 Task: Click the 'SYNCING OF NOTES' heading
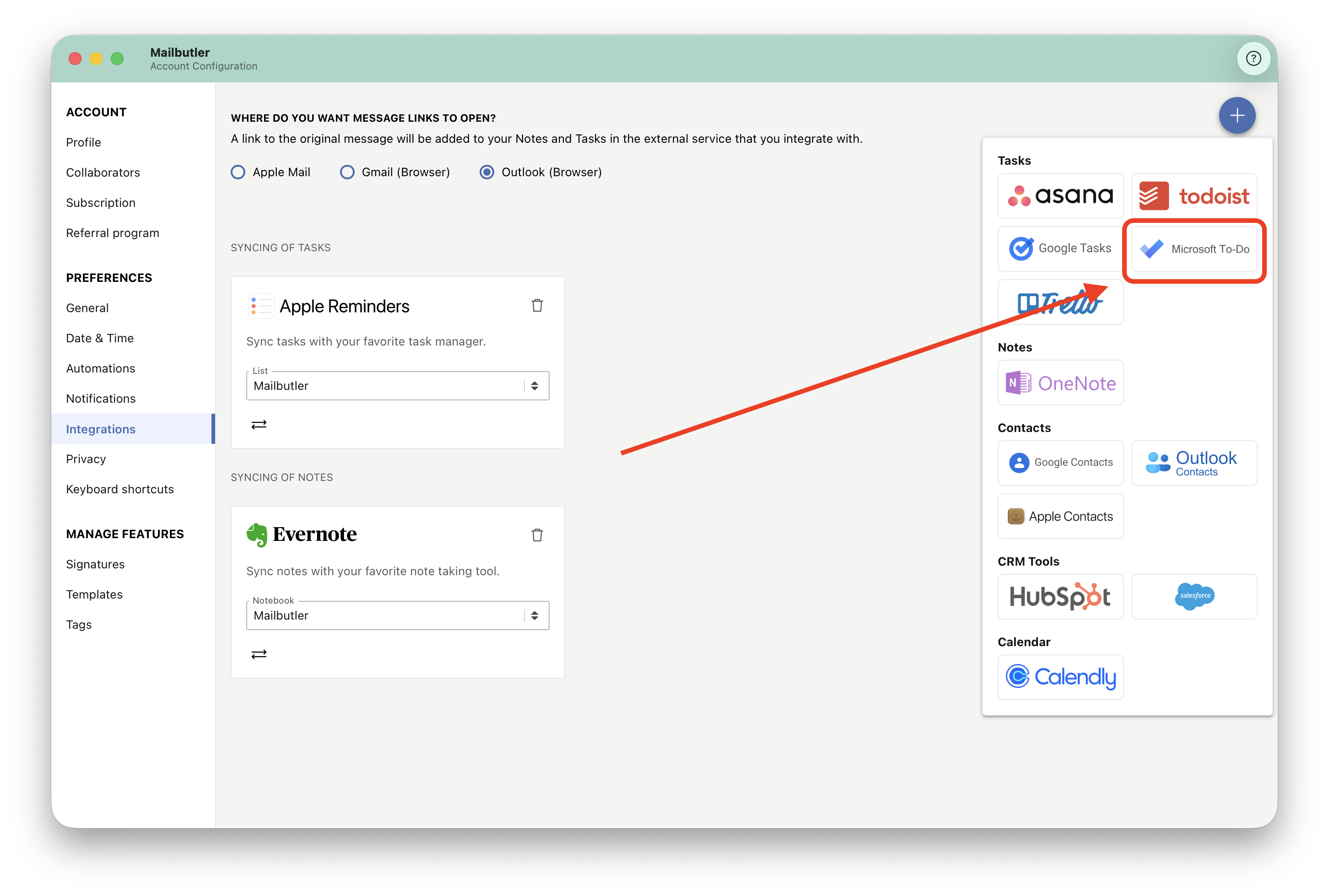282,477
